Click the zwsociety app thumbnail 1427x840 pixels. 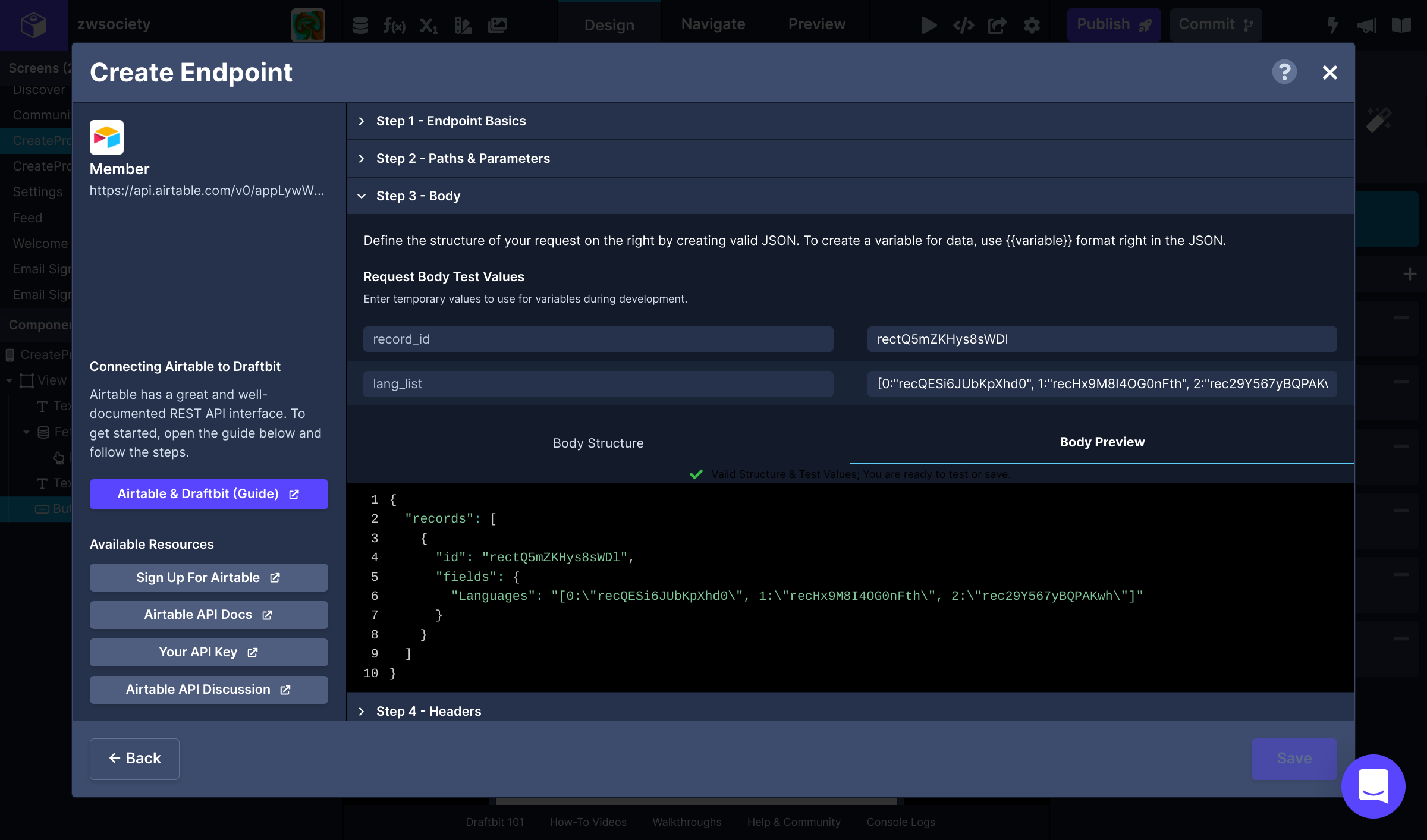coord(308,25)
